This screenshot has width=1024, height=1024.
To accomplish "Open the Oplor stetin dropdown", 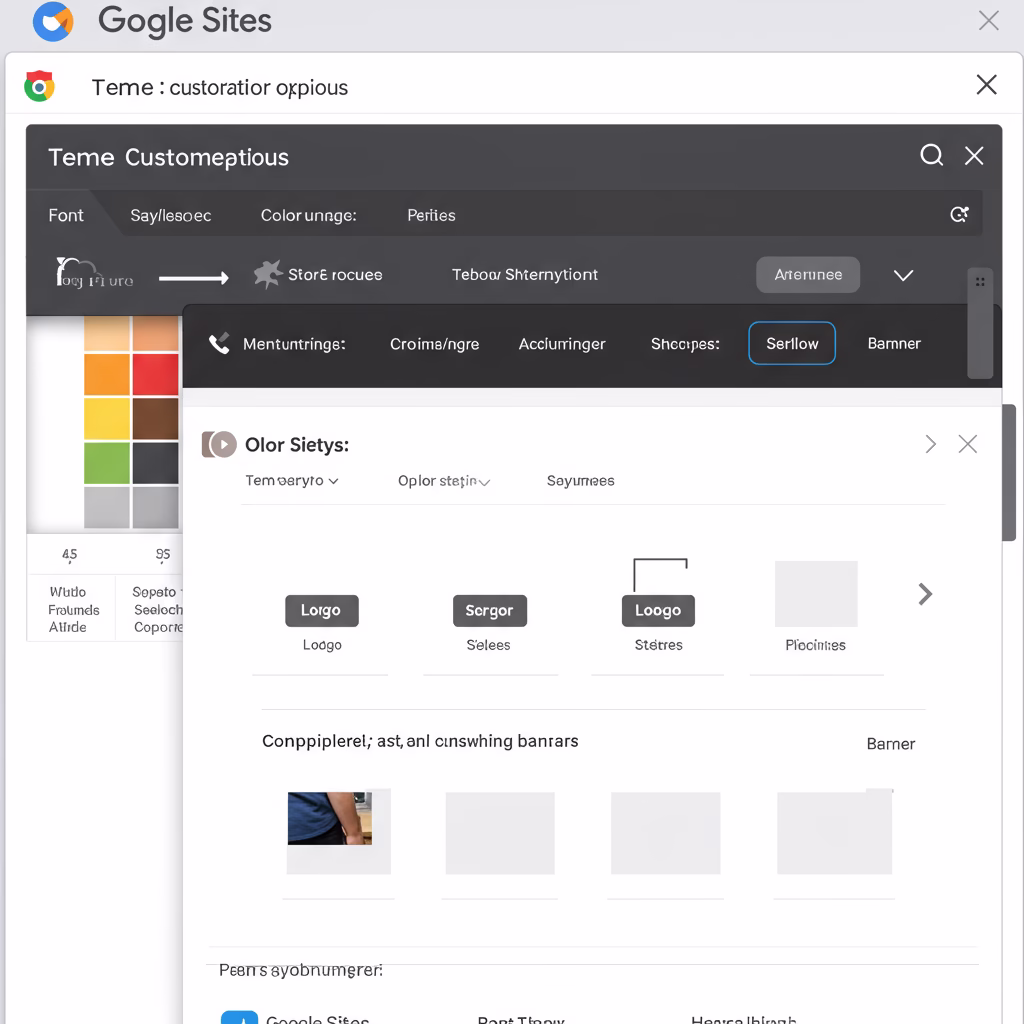I will [x=443, y=481].
